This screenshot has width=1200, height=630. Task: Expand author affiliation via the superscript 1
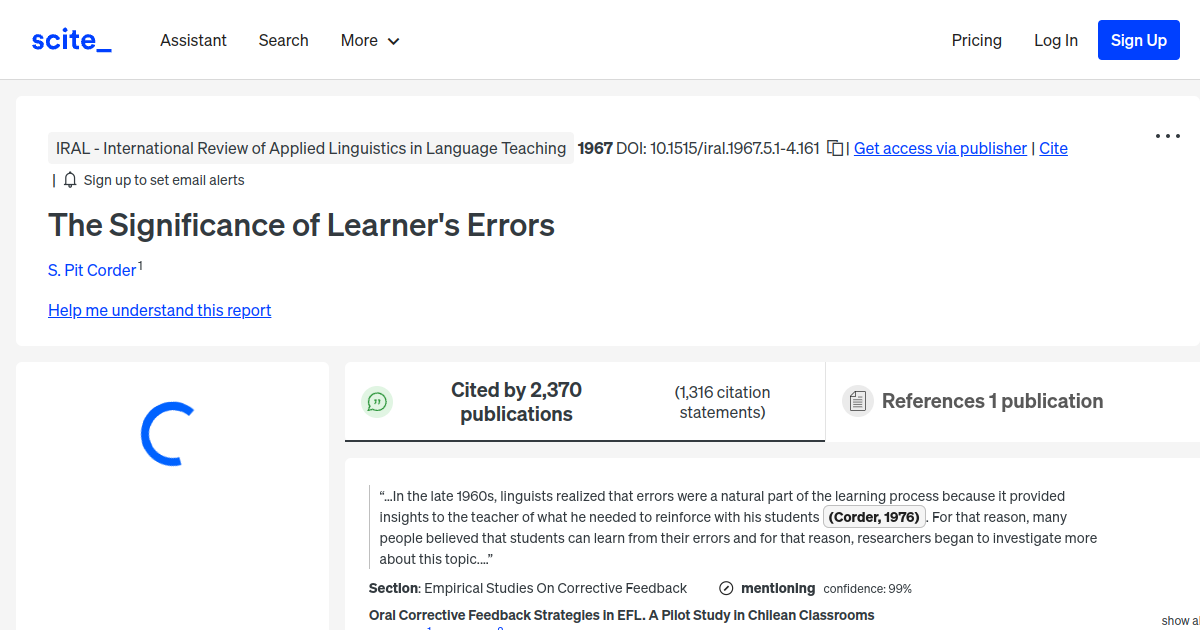[140, 264]
